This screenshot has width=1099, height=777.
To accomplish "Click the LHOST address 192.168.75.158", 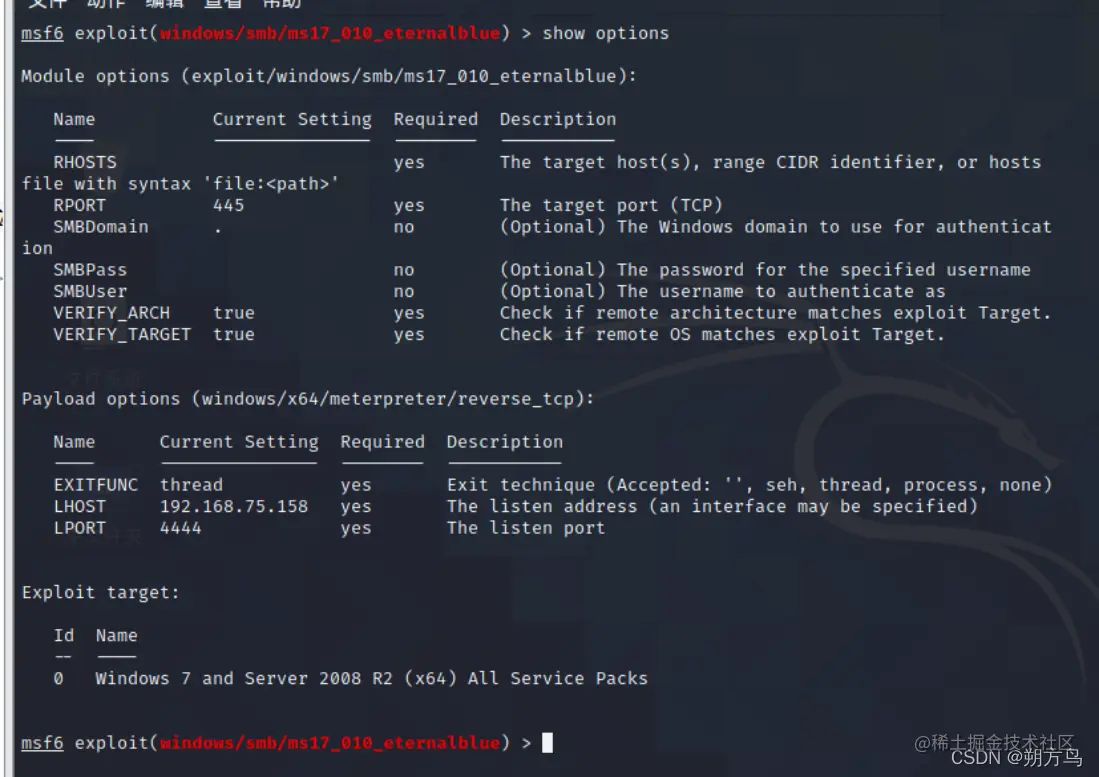I will tap(234, 507).
